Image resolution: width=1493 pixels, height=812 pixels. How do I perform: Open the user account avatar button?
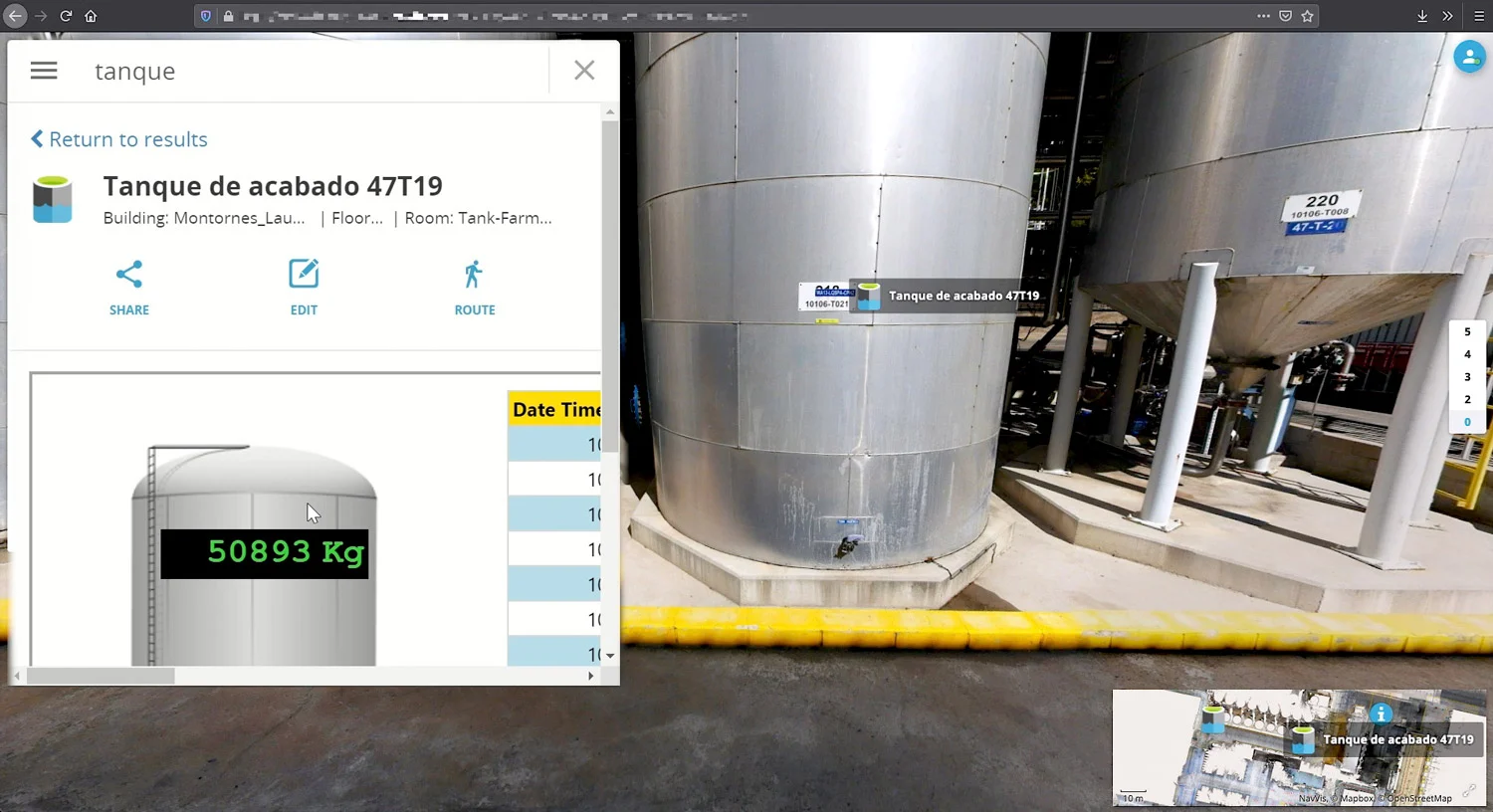pos(1469,57)
